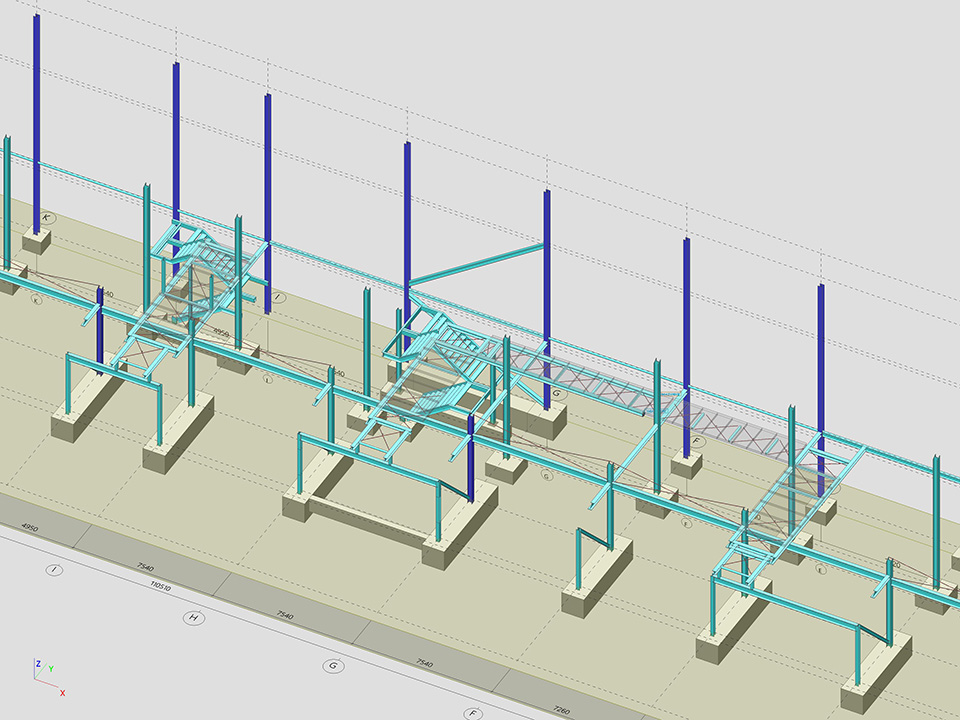Click the red X axis label
The image size is (960, 720).
point(62,692)
